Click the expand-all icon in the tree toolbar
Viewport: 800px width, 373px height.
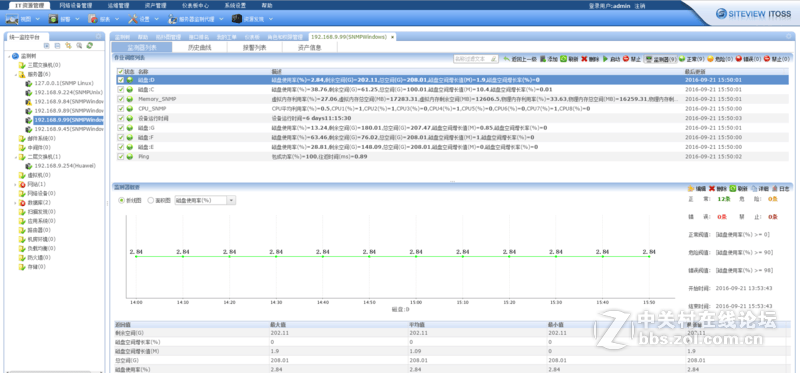coord(47,45)
